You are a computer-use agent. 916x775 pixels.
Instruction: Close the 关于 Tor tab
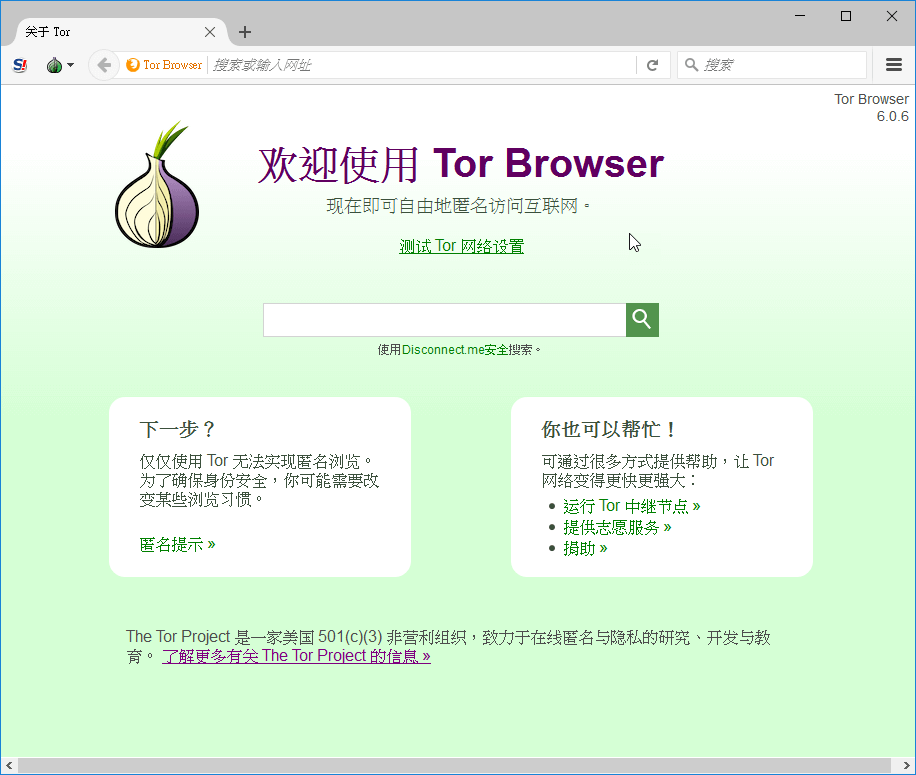(x=210, y=32)
